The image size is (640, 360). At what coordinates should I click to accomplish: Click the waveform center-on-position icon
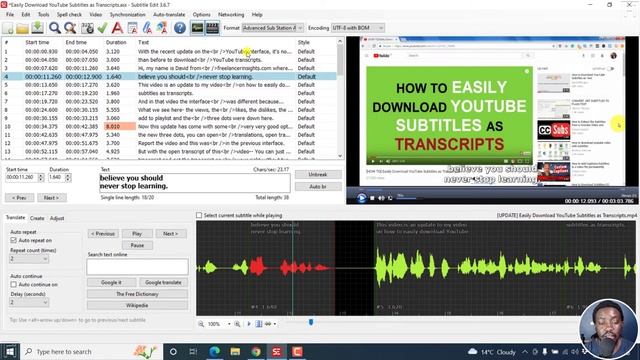(258, 324)
